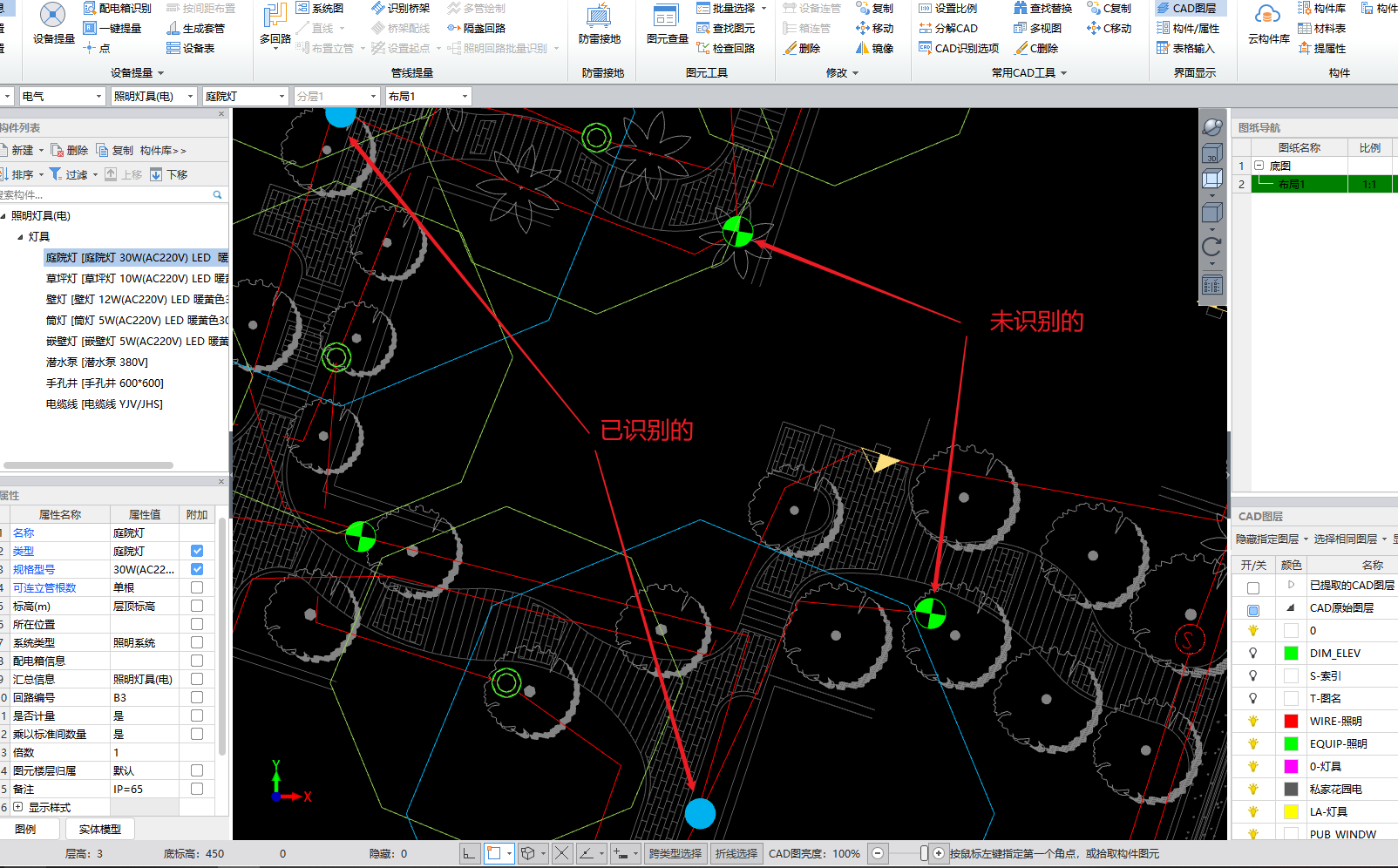Select the 配电箱识别 tool
The width and height of the screenshot is (1398, 868).
coord(117,8)
